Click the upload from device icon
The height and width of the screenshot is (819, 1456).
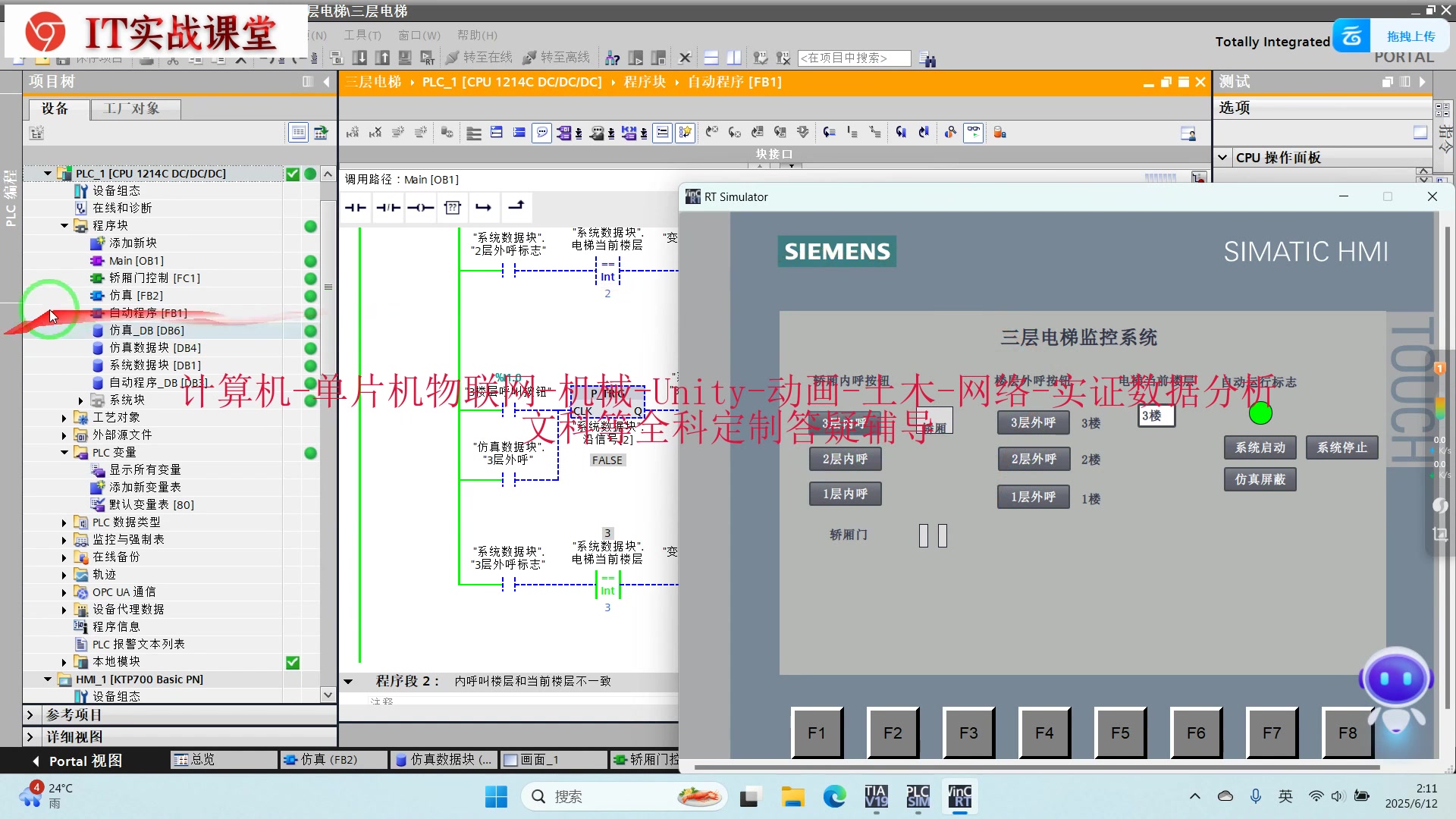point(383,58)
